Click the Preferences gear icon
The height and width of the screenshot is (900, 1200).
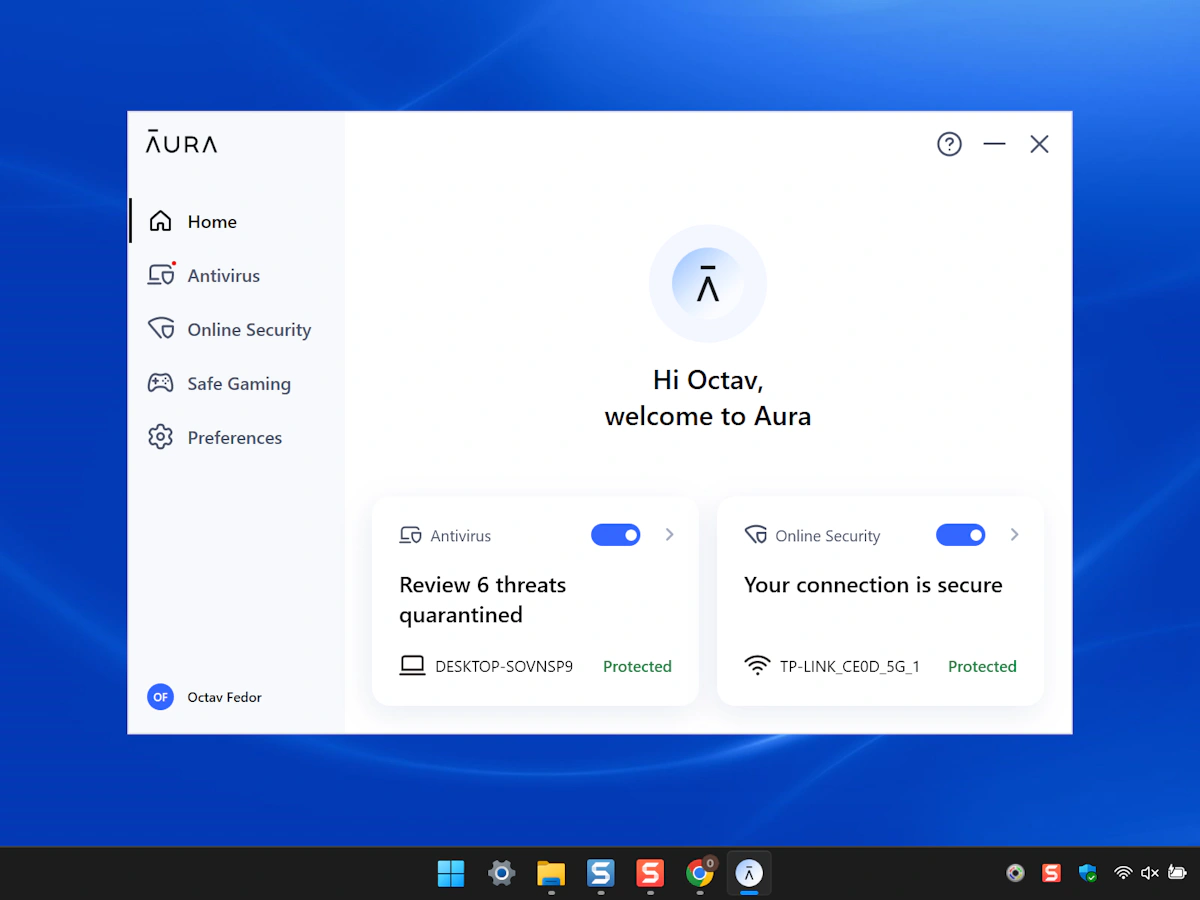(161, 437)
